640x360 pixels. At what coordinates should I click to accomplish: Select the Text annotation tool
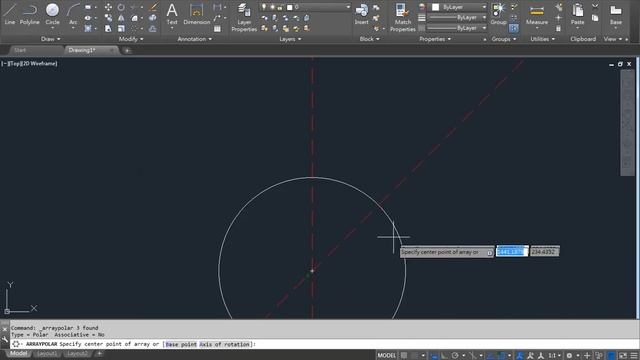tap(172, 13)
